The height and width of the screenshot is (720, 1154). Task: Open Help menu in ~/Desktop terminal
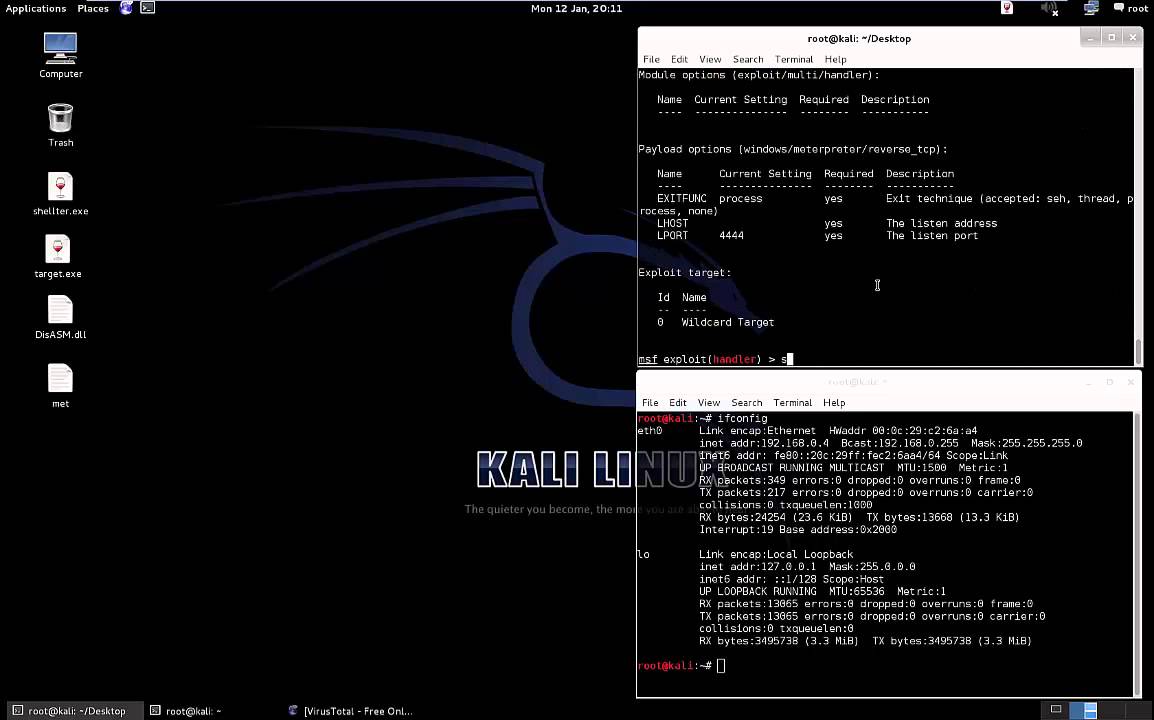coord(835,59)
